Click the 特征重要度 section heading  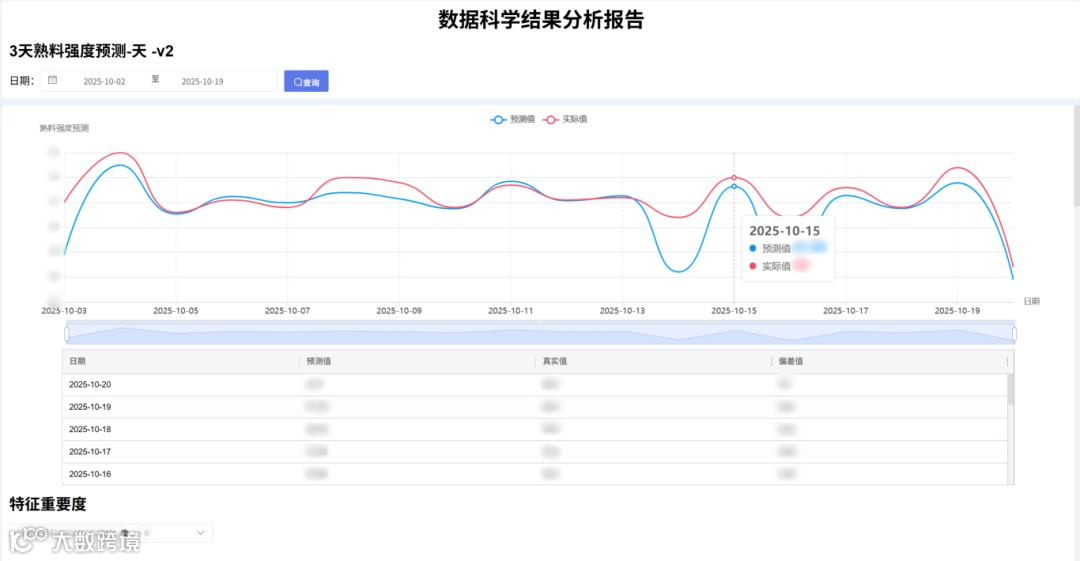[x=48, y=504]
